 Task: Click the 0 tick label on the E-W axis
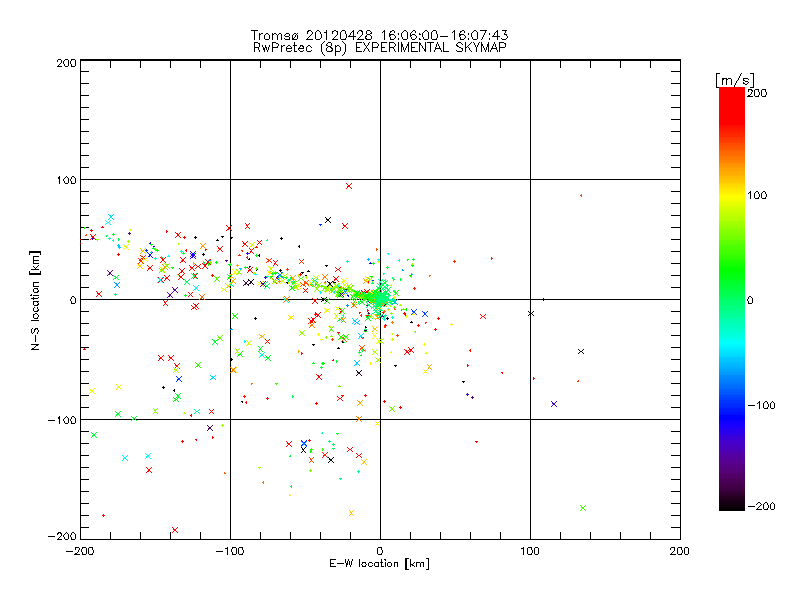click(380, 551)
